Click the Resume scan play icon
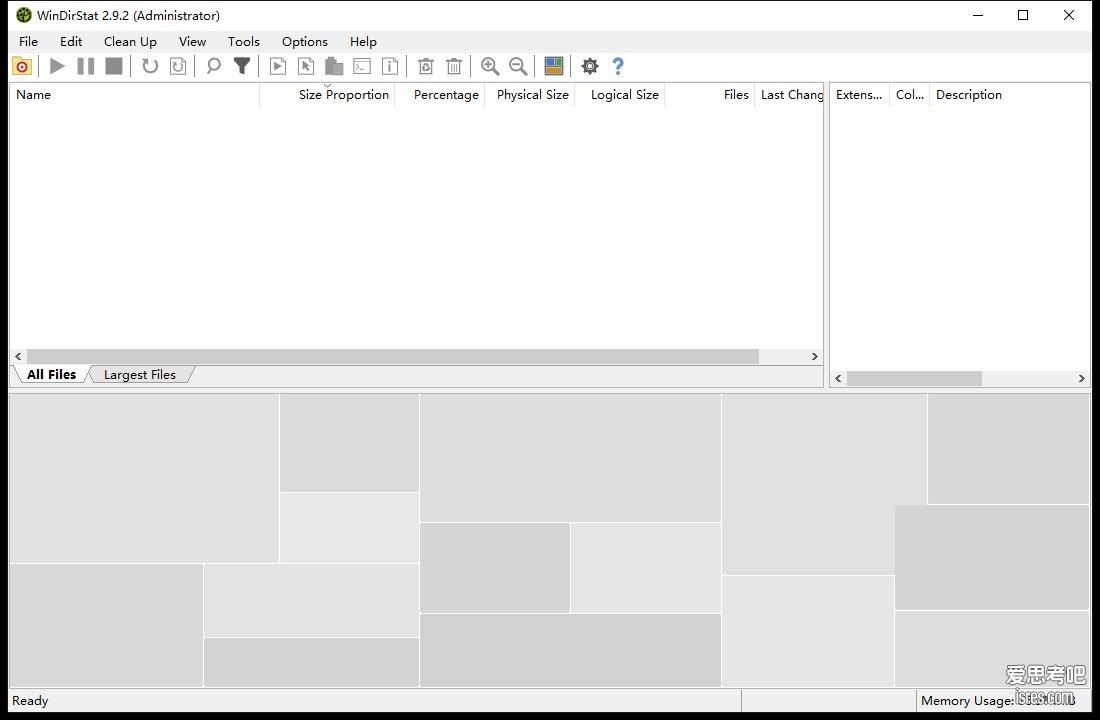 point(58,67)
